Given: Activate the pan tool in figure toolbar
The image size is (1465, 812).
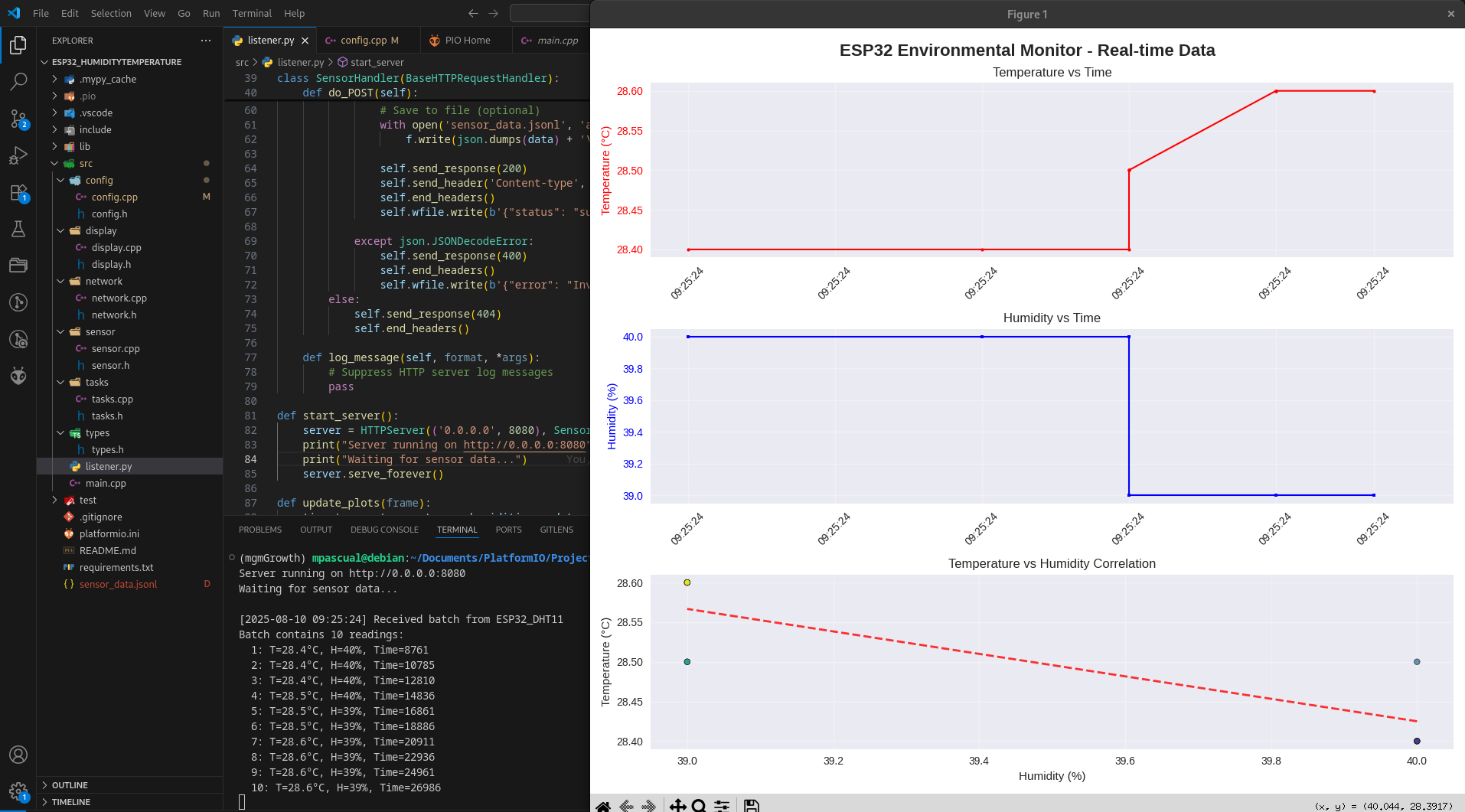Looking at the screenshot, I should [677, 805].
